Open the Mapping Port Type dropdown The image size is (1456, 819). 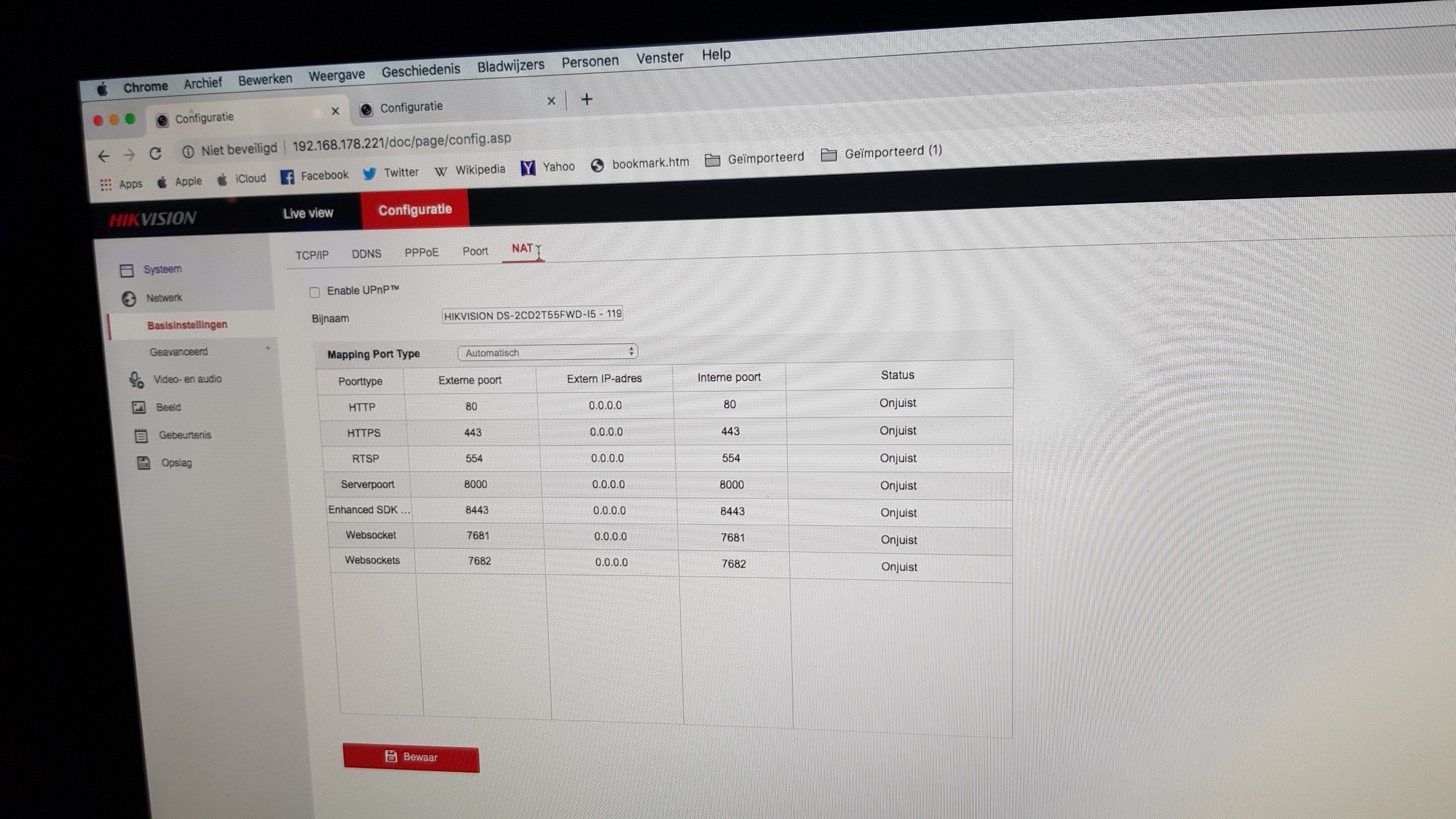coord(547,353)
